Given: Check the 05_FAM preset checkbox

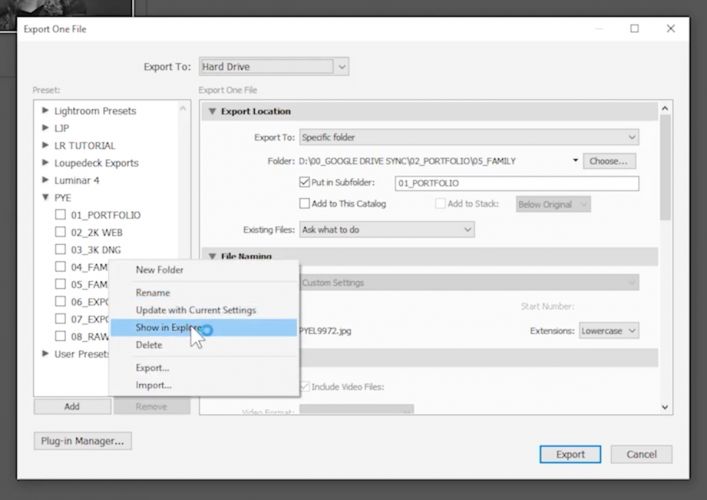Looking at the screenshot, I should pos(60,284).
